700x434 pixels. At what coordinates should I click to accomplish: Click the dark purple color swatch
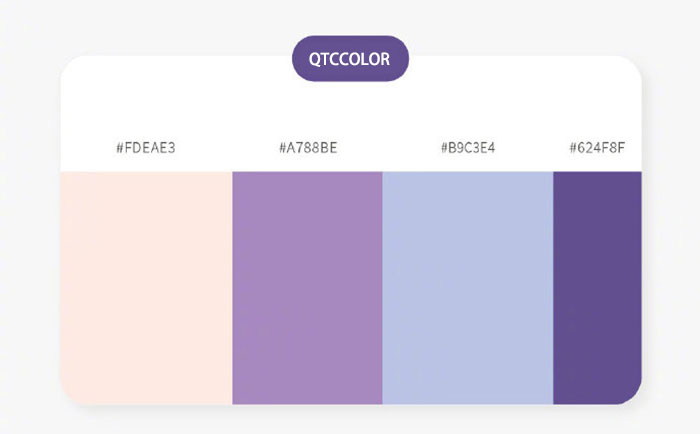(597, 288)
